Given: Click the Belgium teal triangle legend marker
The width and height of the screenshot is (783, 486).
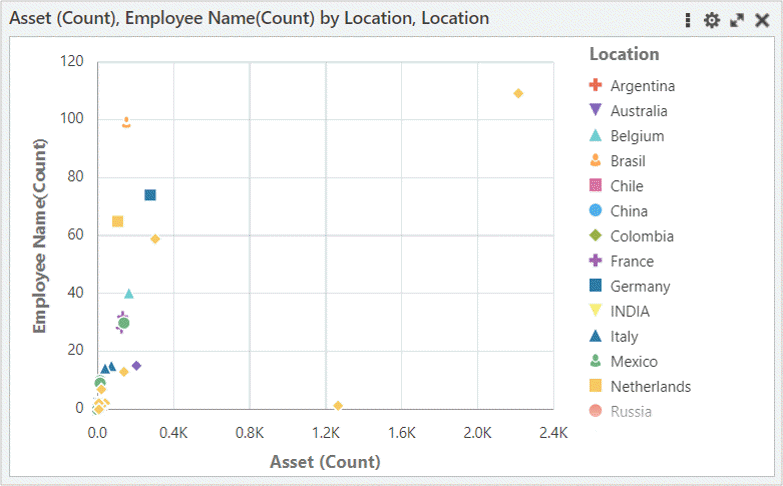Looking at the screenshot, I should (595, 135).
